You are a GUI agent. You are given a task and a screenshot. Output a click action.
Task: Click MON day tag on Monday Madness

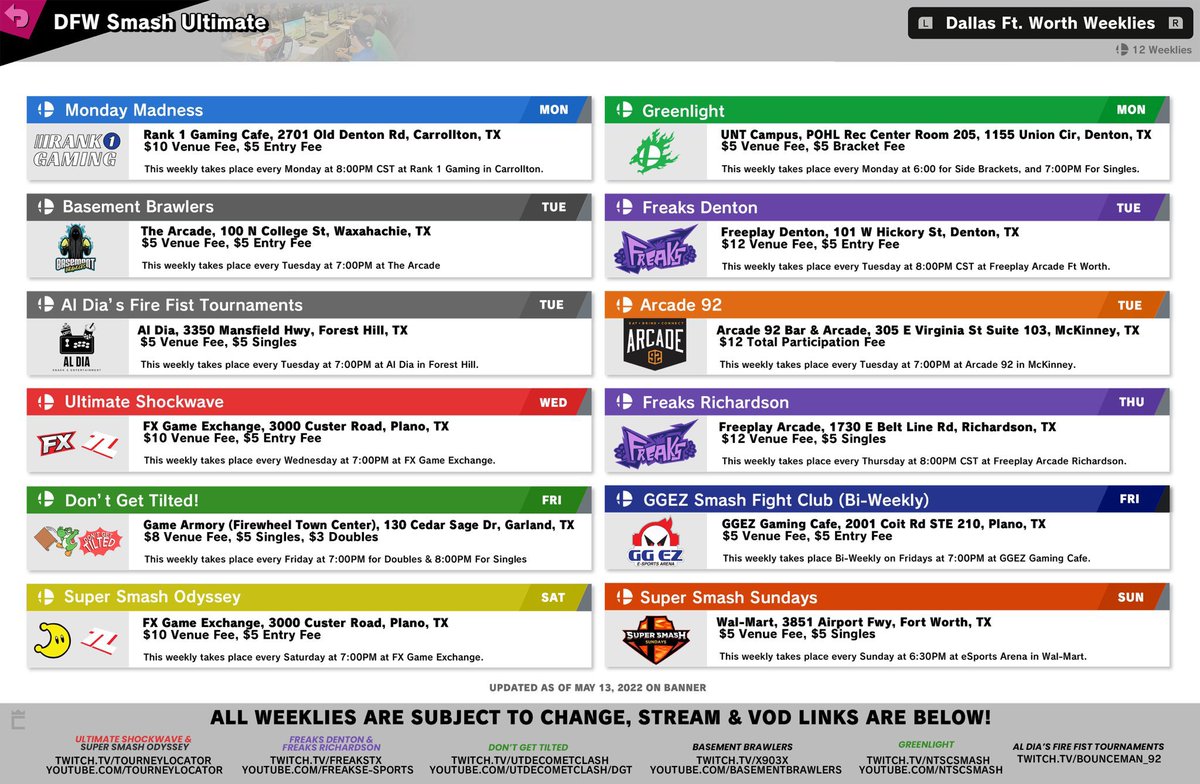coord(554,110)
